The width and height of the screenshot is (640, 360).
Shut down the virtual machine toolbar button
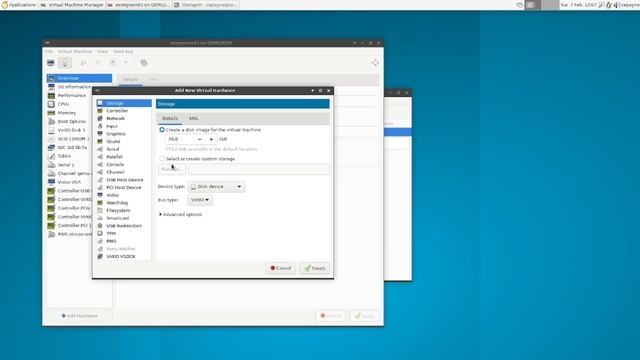(113, 63)
